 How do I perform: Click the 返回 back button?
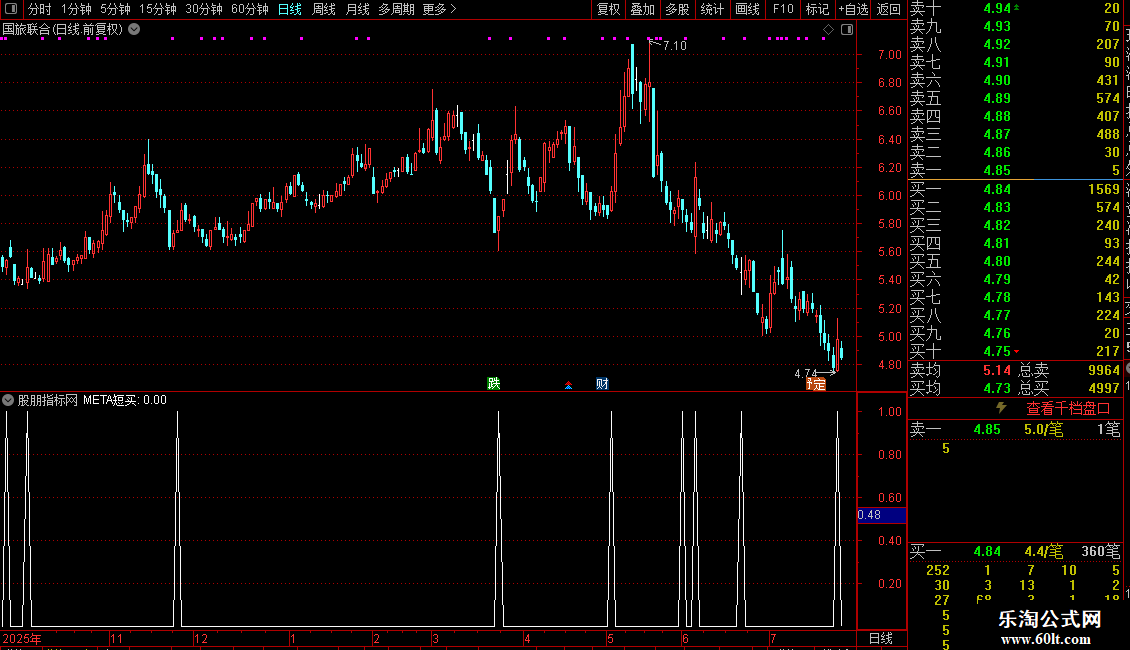coord(889,9)
